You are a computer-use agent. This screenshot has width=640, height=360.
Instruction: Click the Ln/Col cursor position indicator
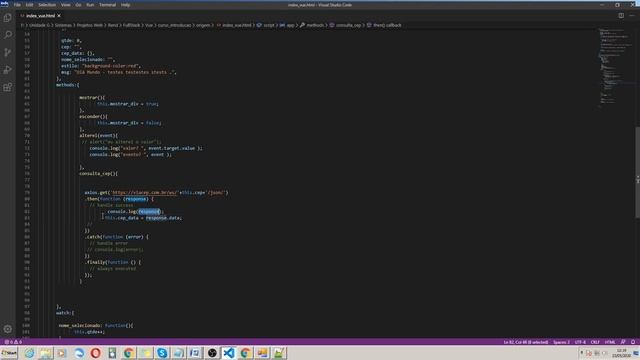(x=526, y=342)
